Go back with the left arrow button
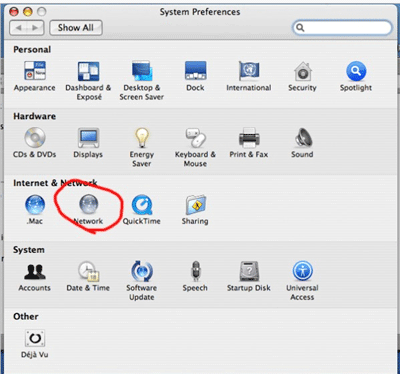 pos(18,28)
